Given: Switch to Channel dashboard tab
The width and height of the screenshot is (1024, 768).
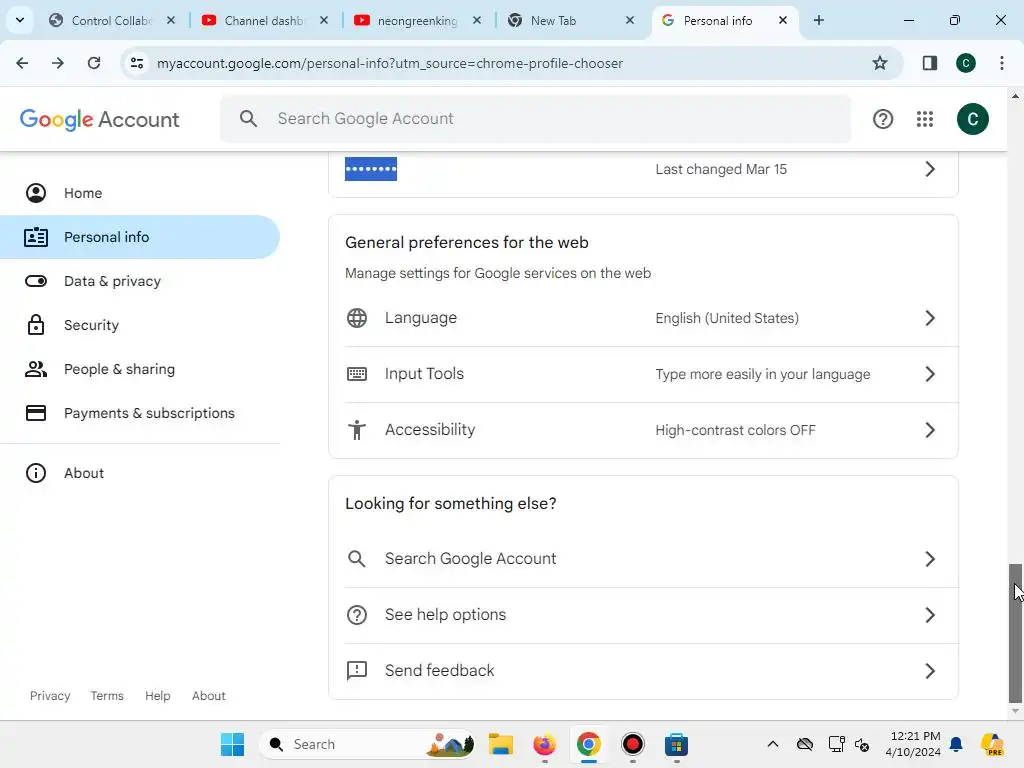Looking at the screenshot, I should click(x=264, y=20).
